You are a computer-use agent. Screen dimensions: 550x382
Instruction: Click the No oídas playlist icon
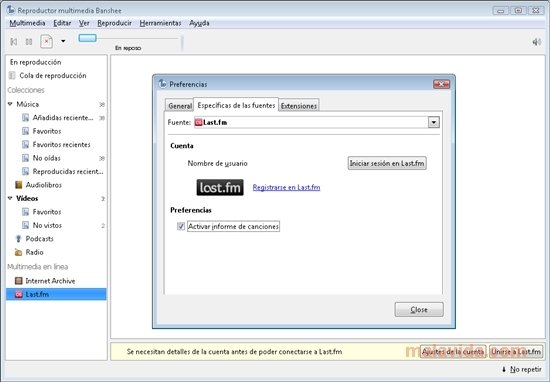[25, 158]
